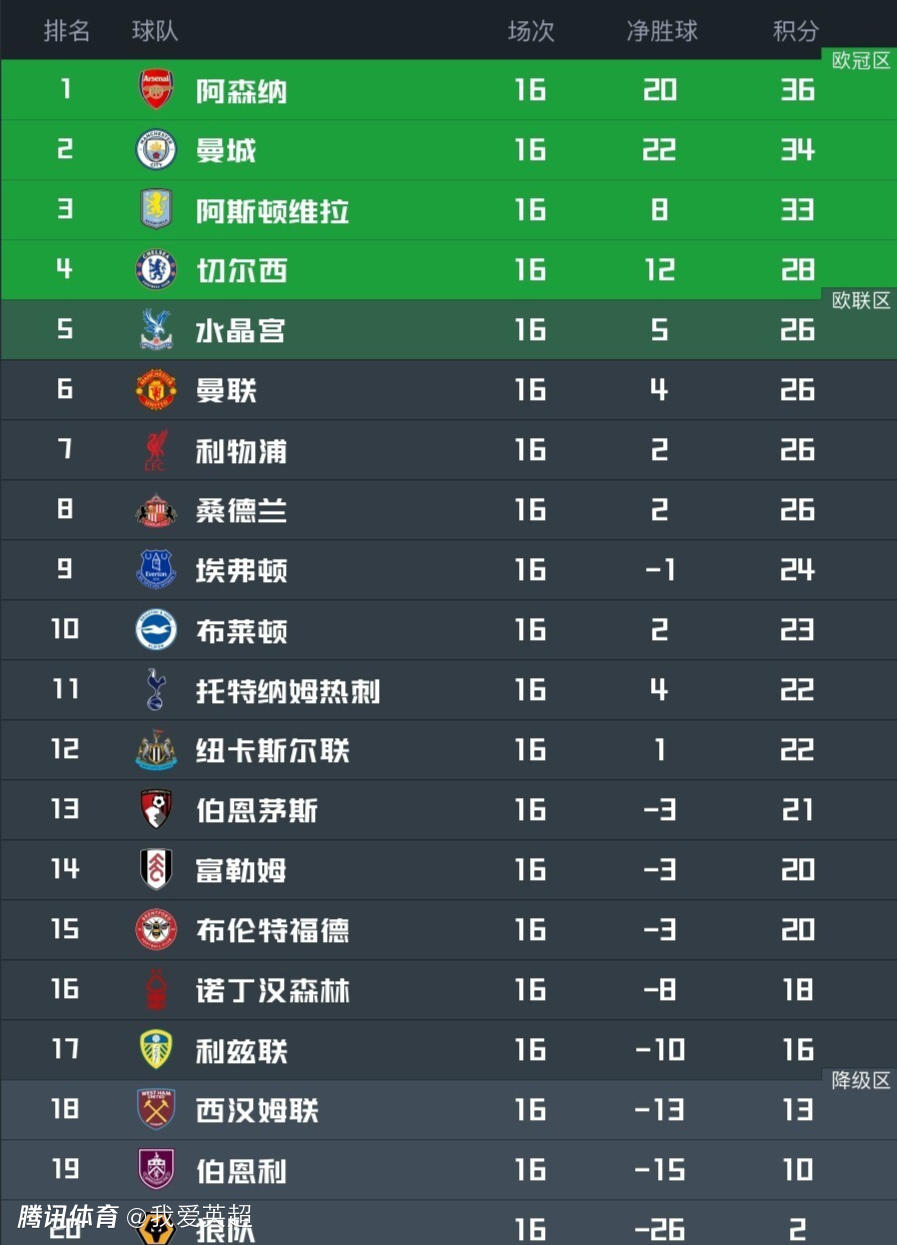
Task: Tap the West Ham United crest
Action: (156, 1110)
